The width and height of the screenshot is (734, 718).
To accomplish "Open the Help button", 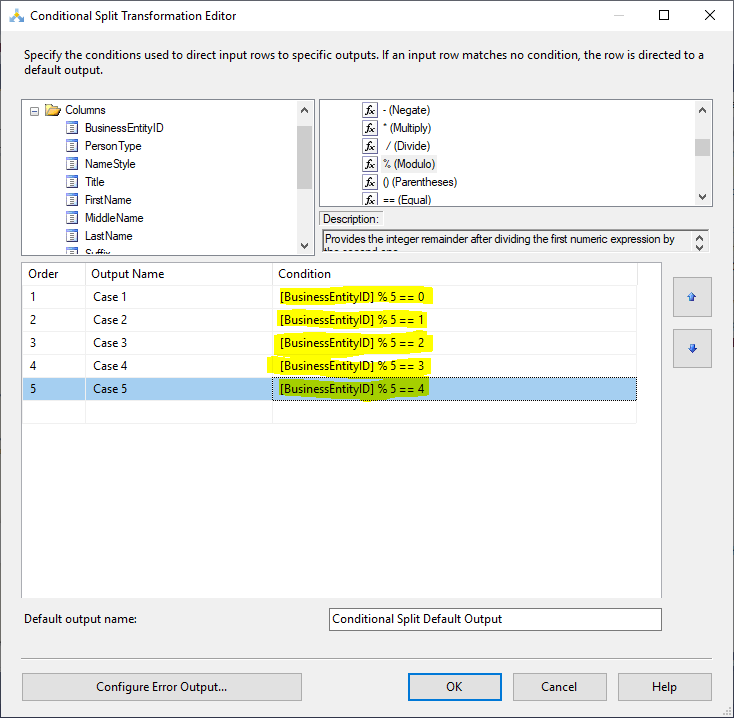I will click(664, 687).
